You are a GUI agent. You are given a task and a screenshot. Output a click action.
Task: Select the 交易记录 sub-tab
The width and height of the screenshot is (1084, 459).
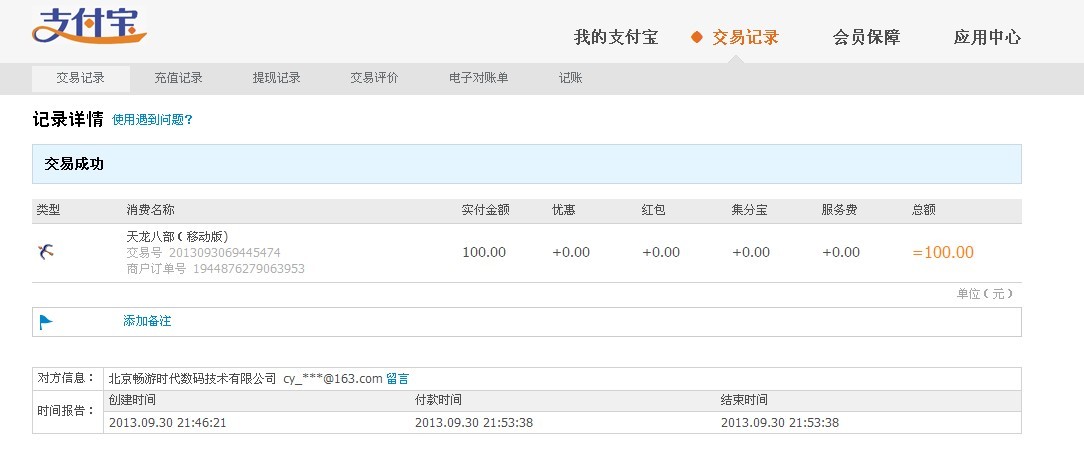coord(81,78)
